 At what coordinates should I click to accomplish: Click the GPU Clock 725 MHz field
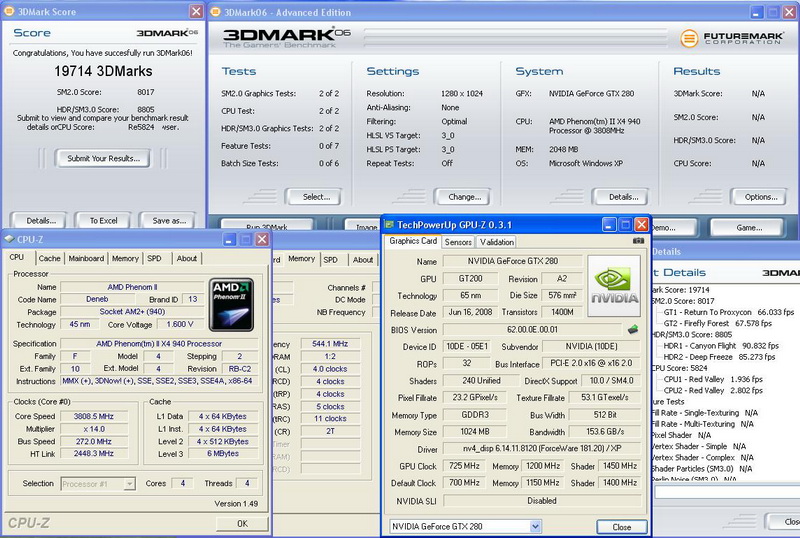(464, 466)
